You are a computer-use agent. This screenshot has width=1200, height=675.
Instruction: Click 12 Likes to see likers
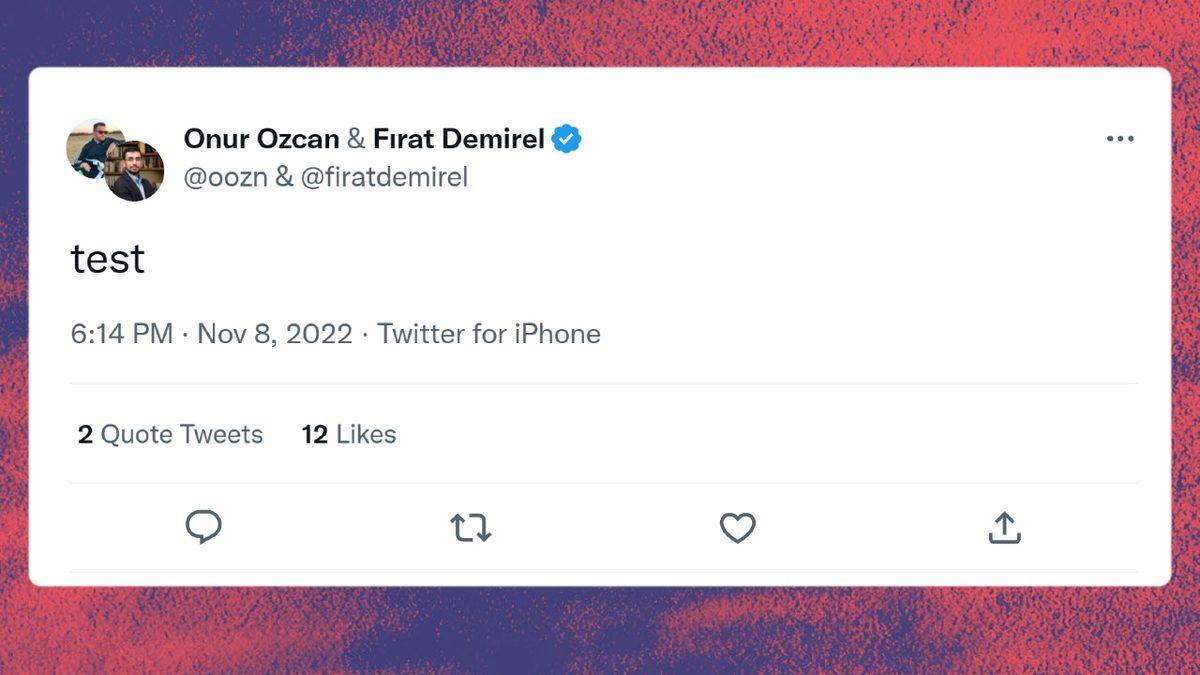click(348, 434)
